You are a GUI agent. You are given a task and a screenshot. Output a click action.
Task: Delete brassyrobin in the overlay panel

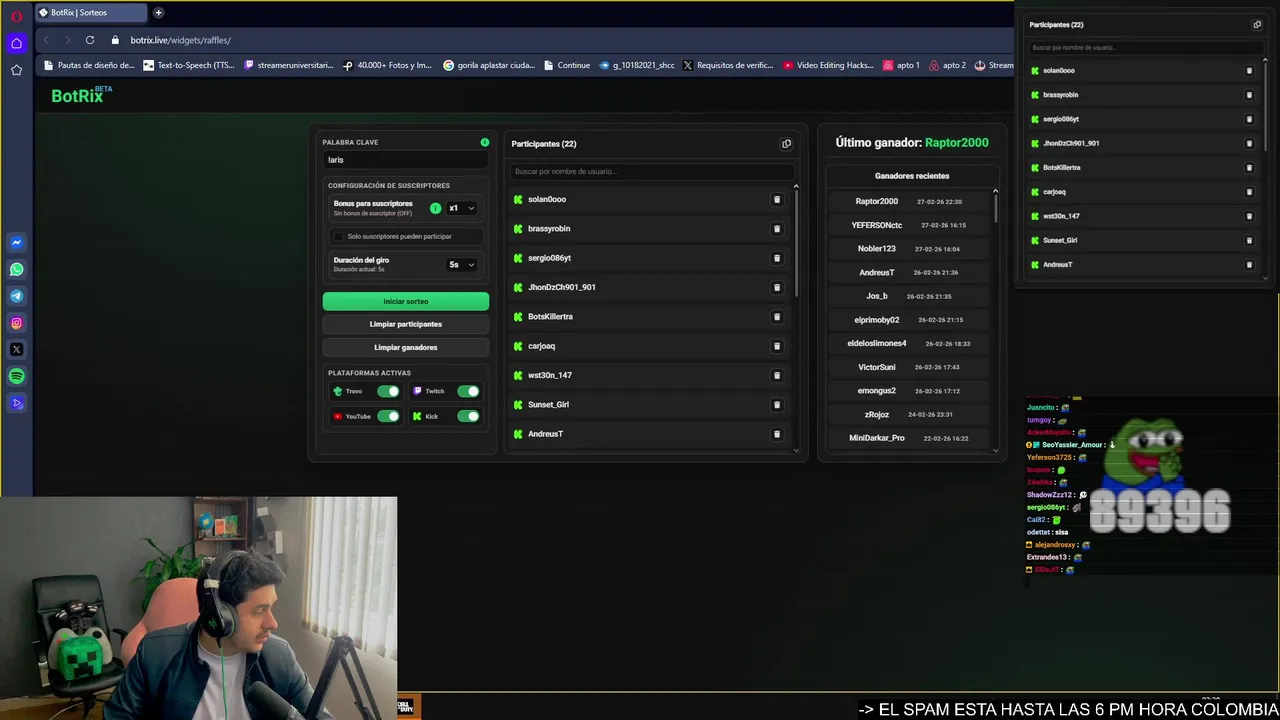(x=1249, y=95)
